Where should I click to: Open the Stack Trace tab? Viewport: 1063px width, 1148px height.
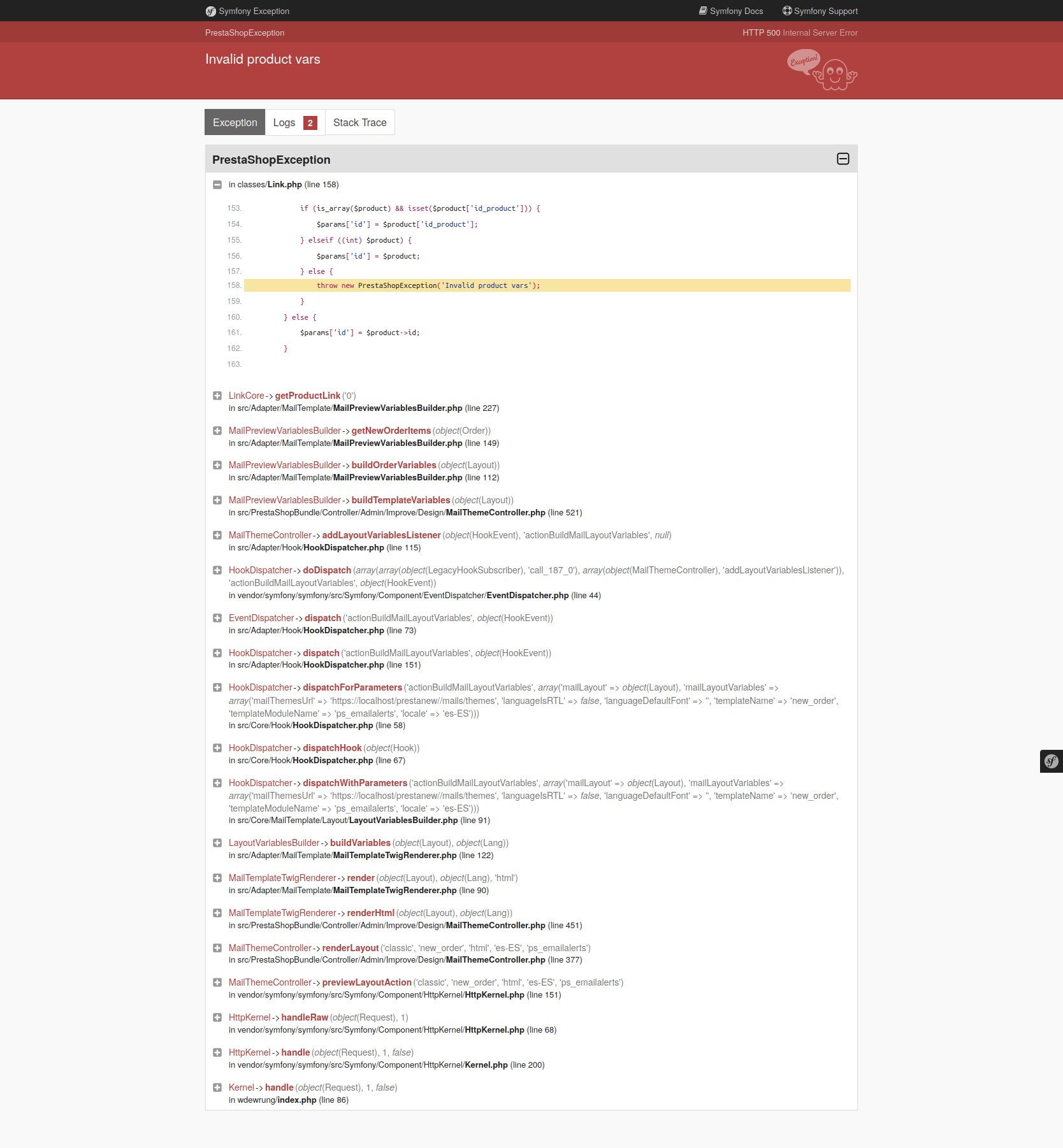click(x=360, y=122)
